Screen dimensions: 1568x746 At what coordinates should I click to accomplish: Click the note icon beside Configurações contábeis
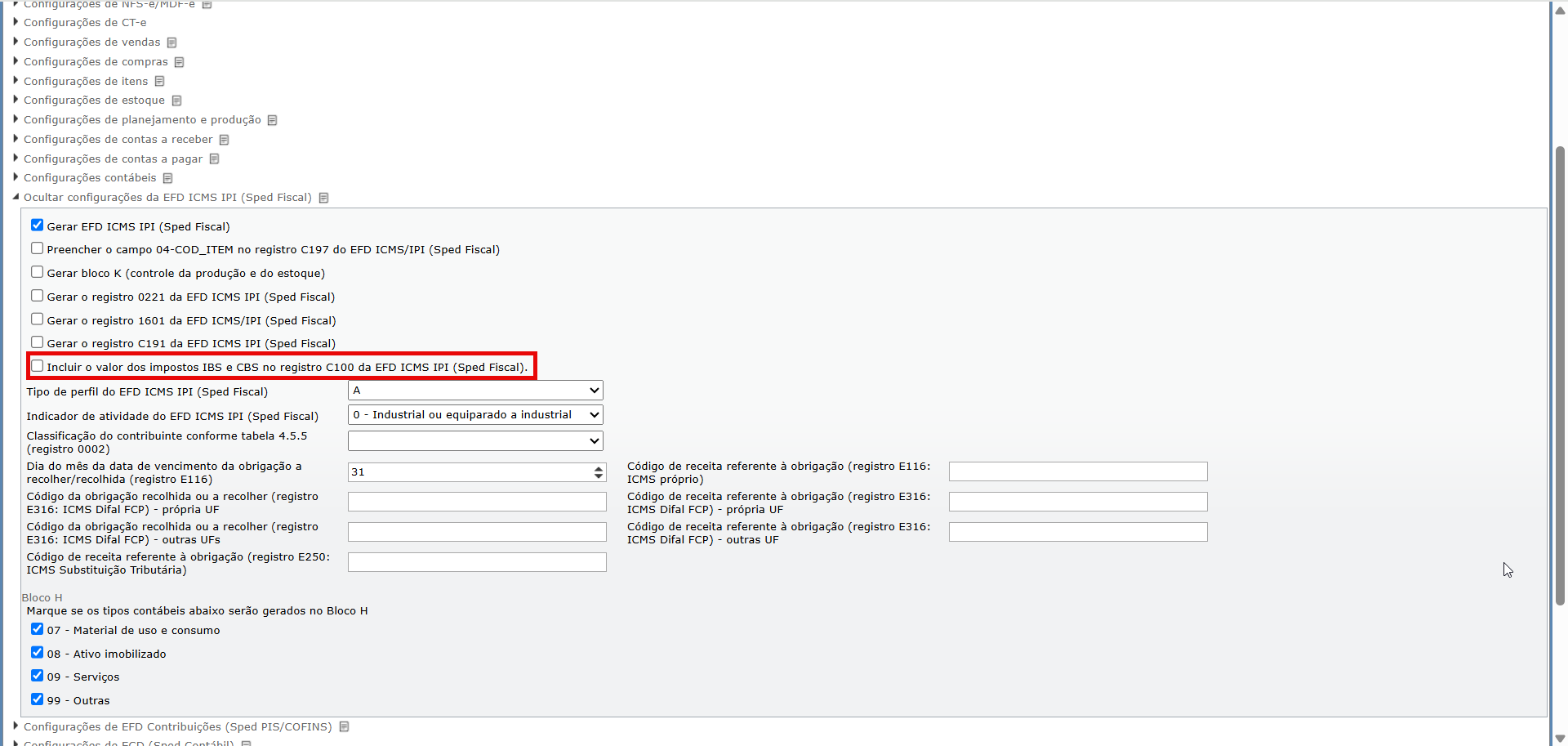167,178
